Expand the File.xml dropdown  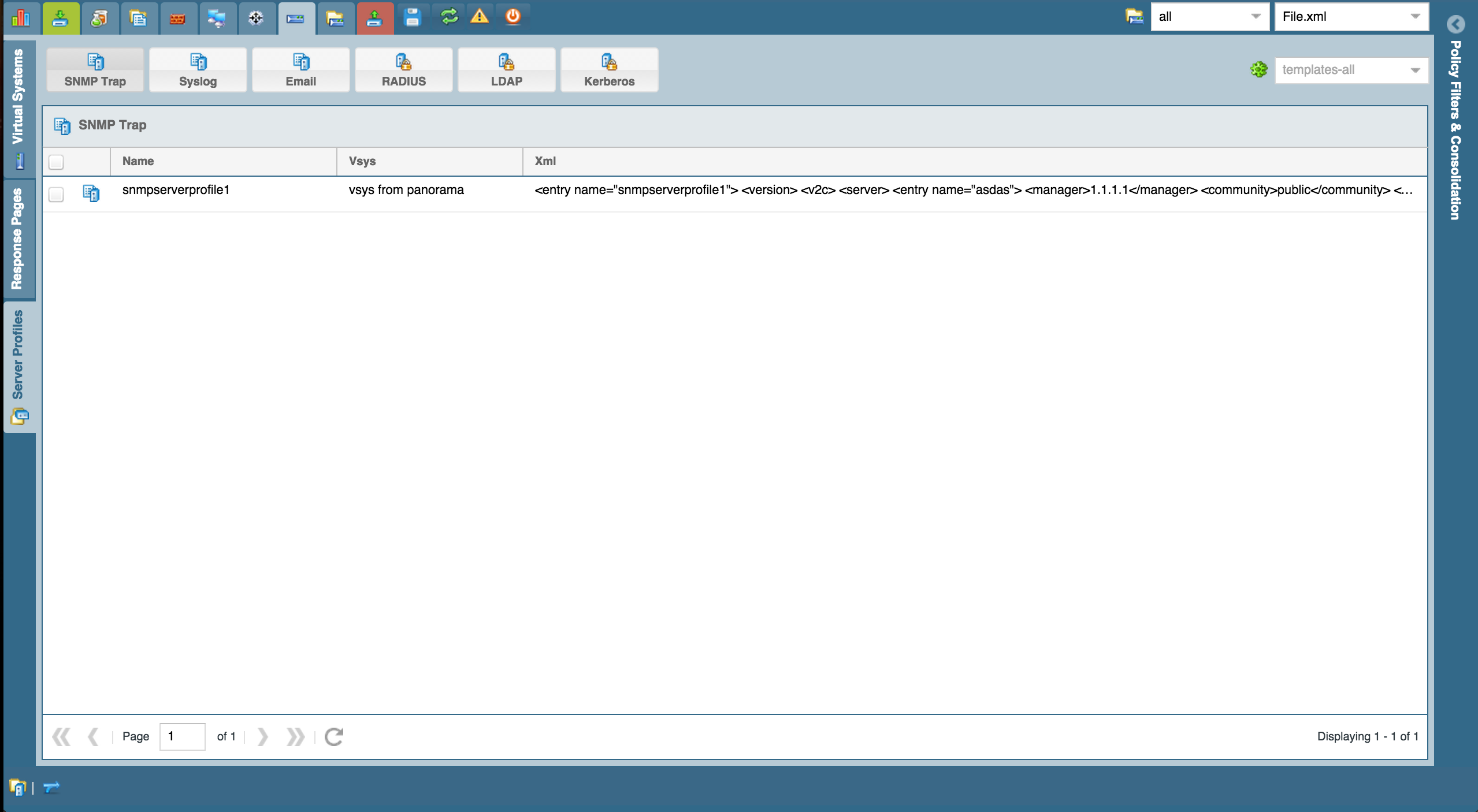1414,17
